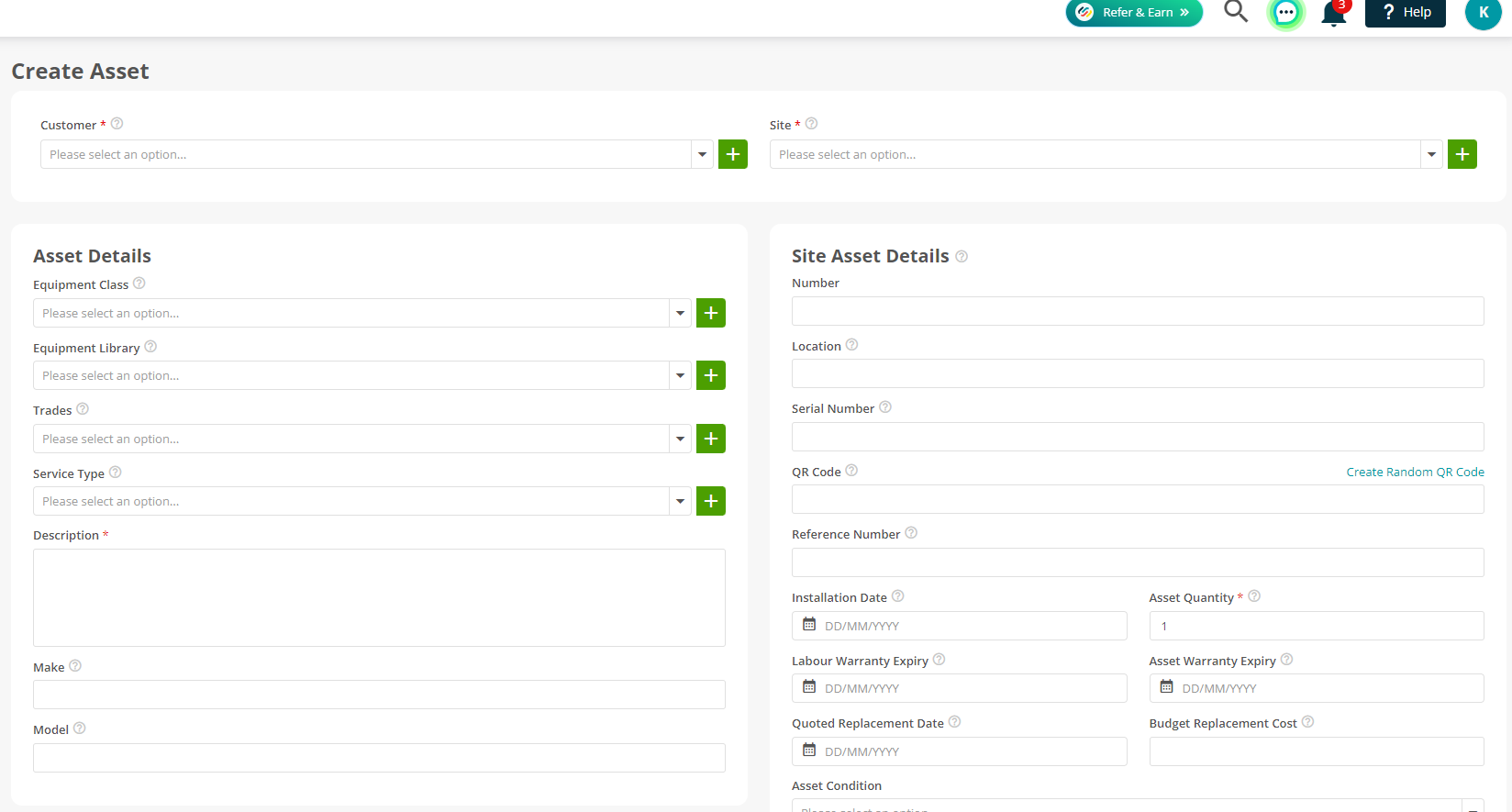Expand the Customer dropdown

tap(703, 154)
